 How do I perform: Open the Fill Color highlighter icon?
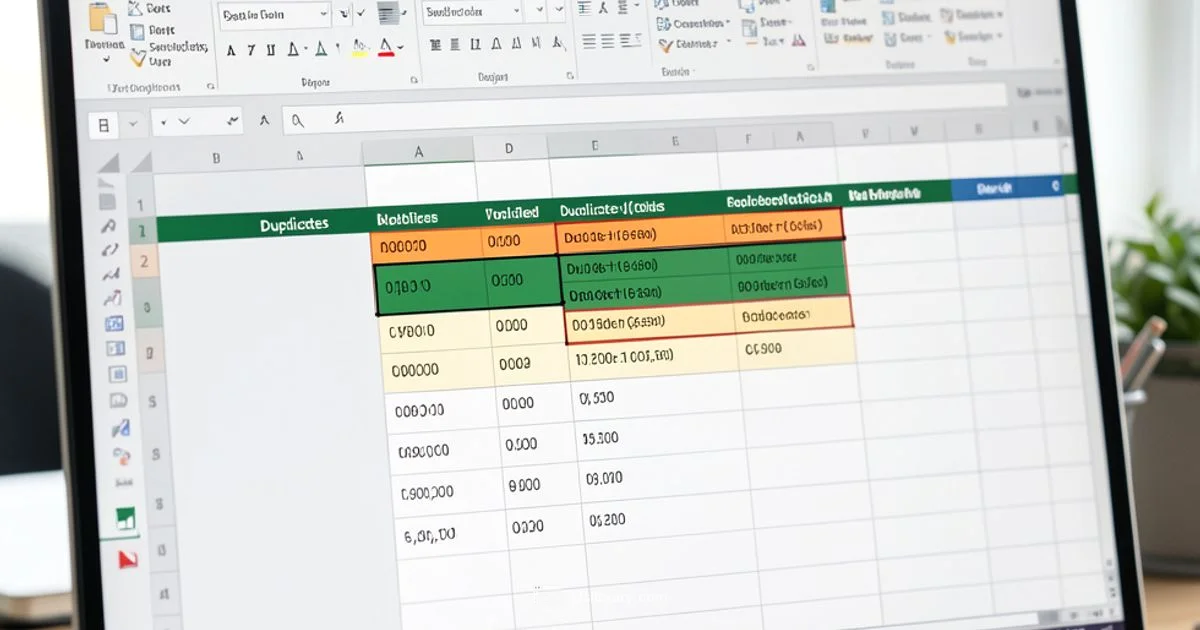tap(360, 46)
